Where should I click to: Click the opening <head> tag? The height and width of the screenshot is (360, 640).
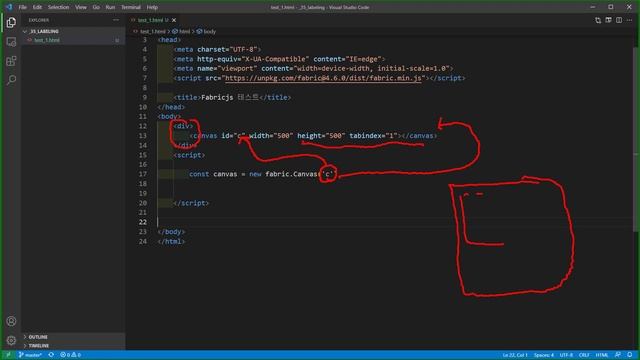click(x=169, y=40)
